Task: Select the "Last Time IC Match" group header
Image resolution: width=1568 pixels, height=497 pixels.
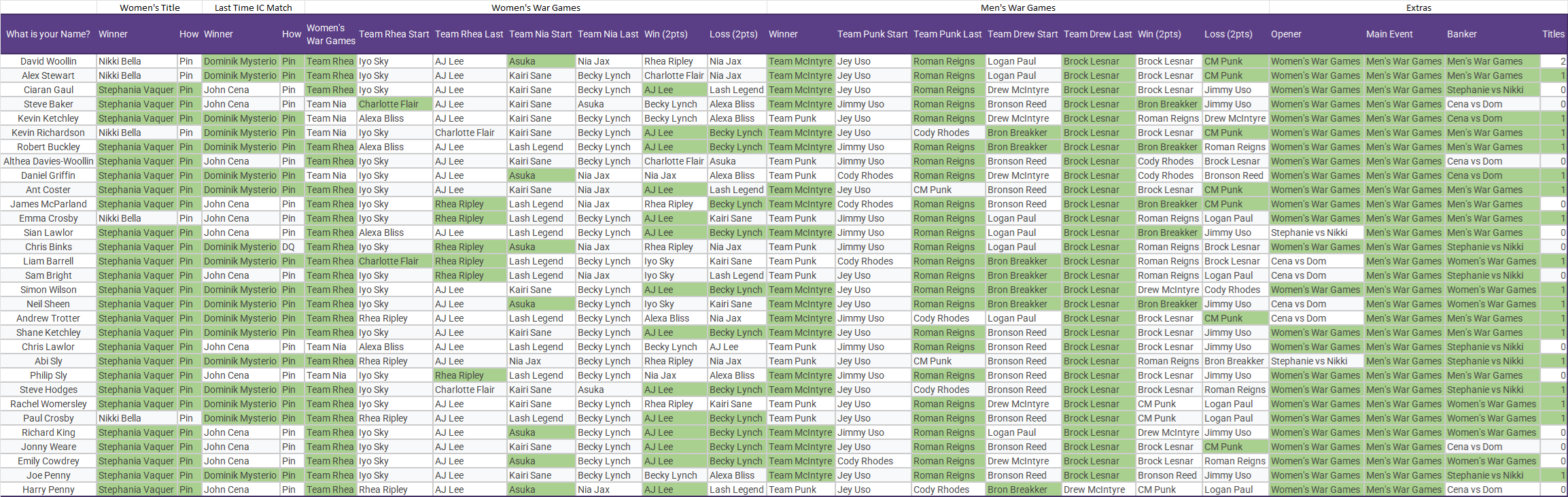Action: [x=253, y=7]
